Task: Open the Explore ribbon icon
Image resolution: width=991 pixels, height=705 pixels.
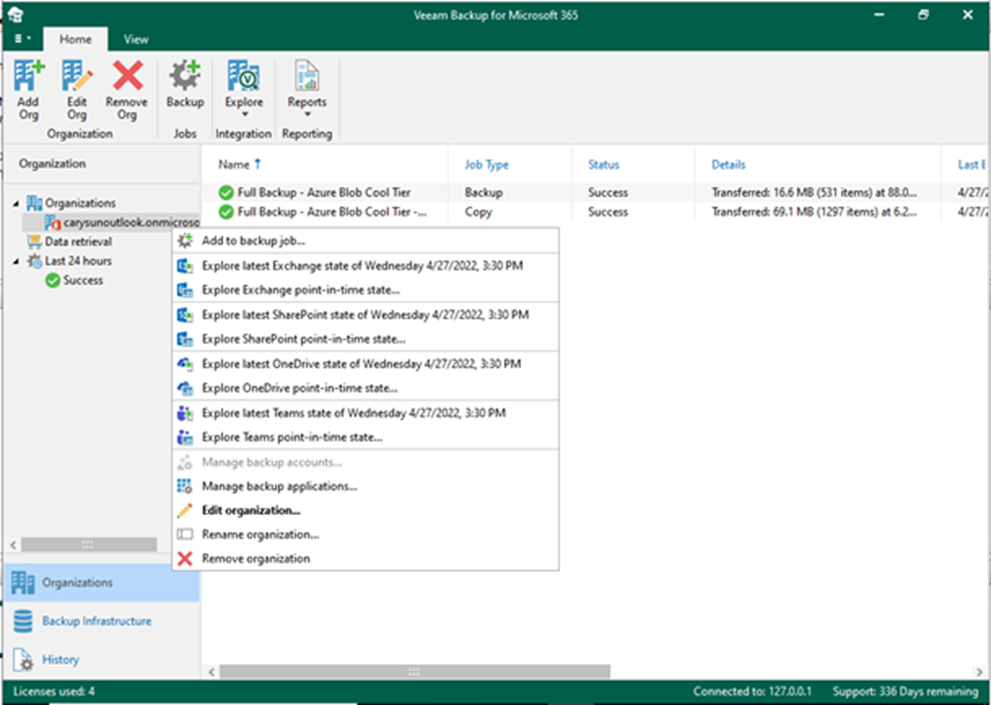Action: [243, 75]
